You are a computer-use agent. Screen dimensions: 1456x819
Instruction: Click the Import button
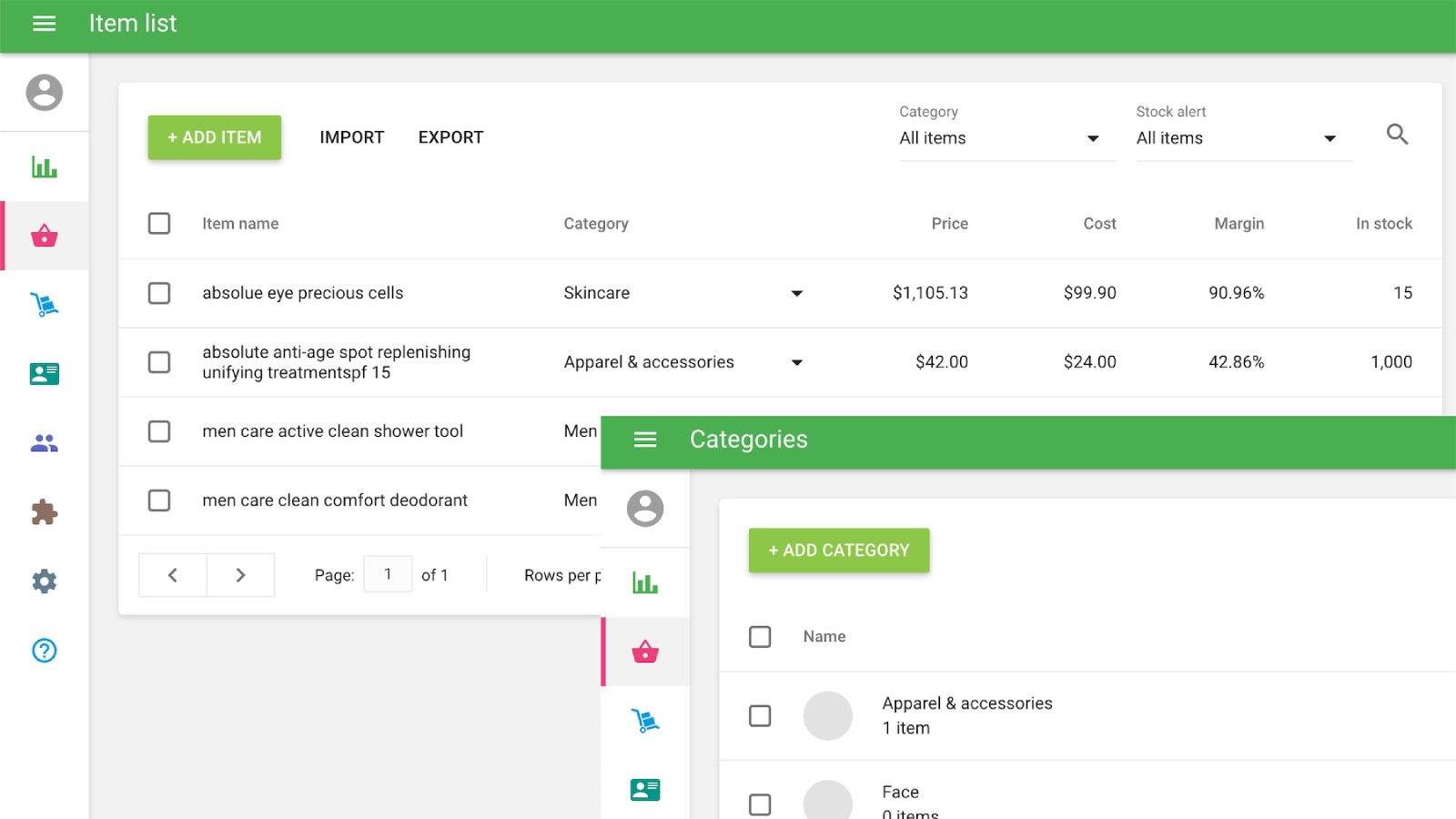point(351,137)
